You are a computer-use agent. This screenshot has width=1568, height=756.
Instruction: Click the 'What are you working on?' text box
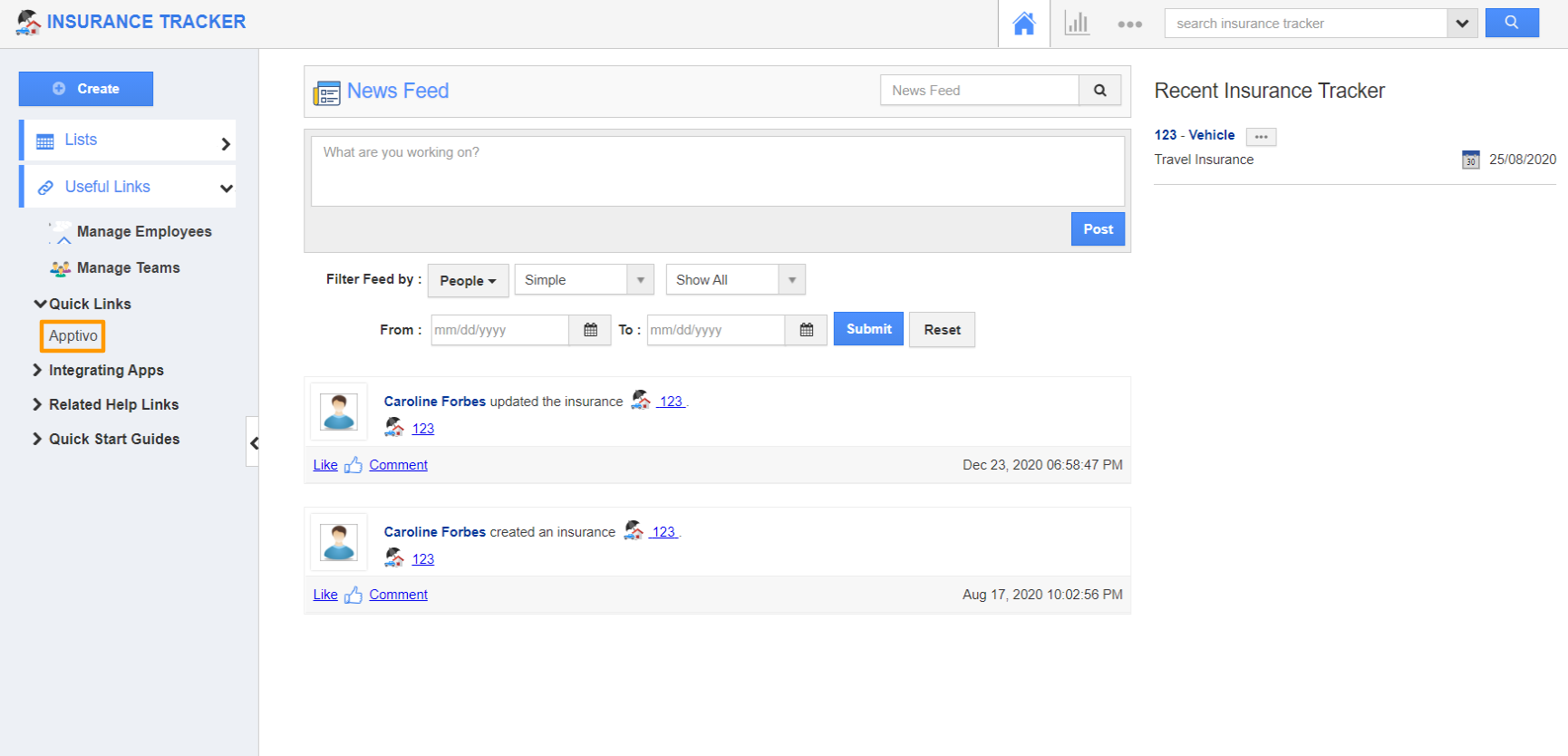coord(717,170)
